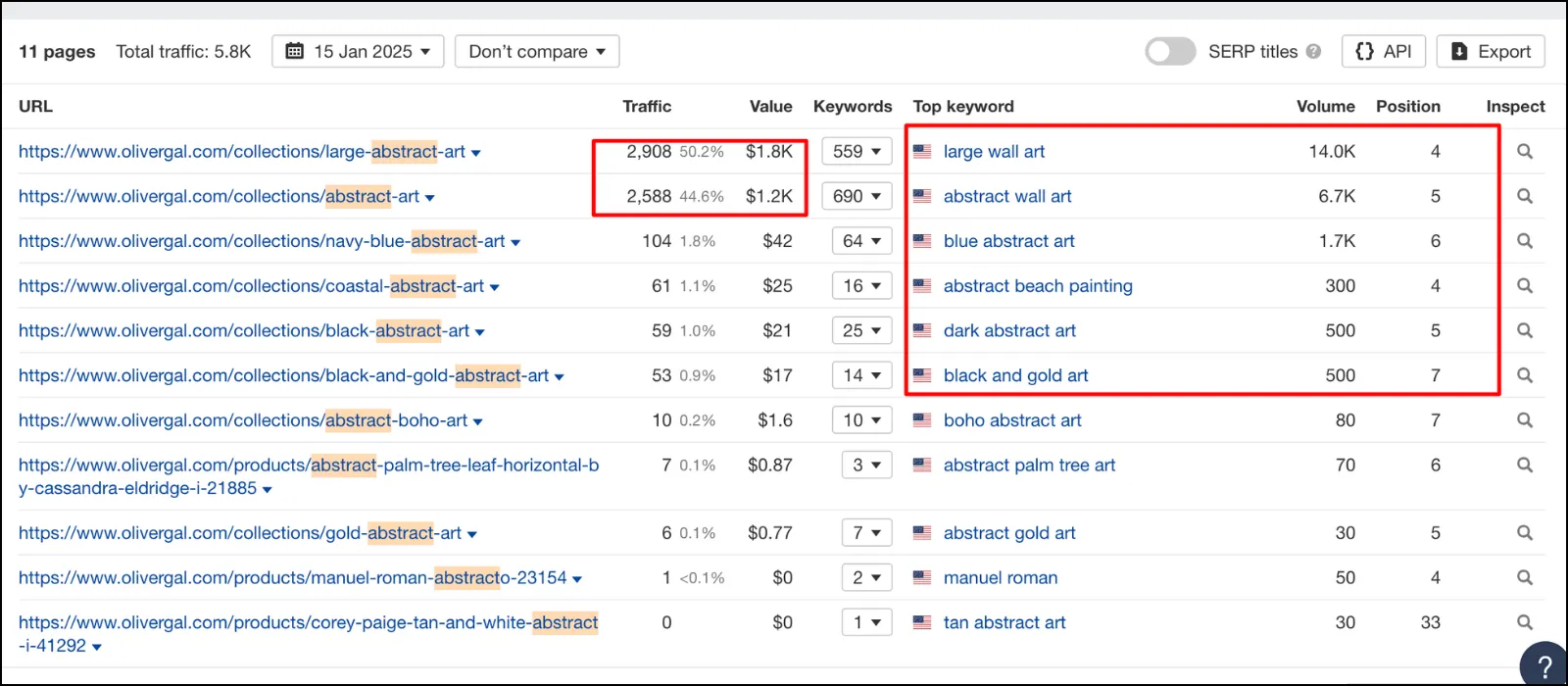
Task: Click the Export button
Action: (1491, 52)
